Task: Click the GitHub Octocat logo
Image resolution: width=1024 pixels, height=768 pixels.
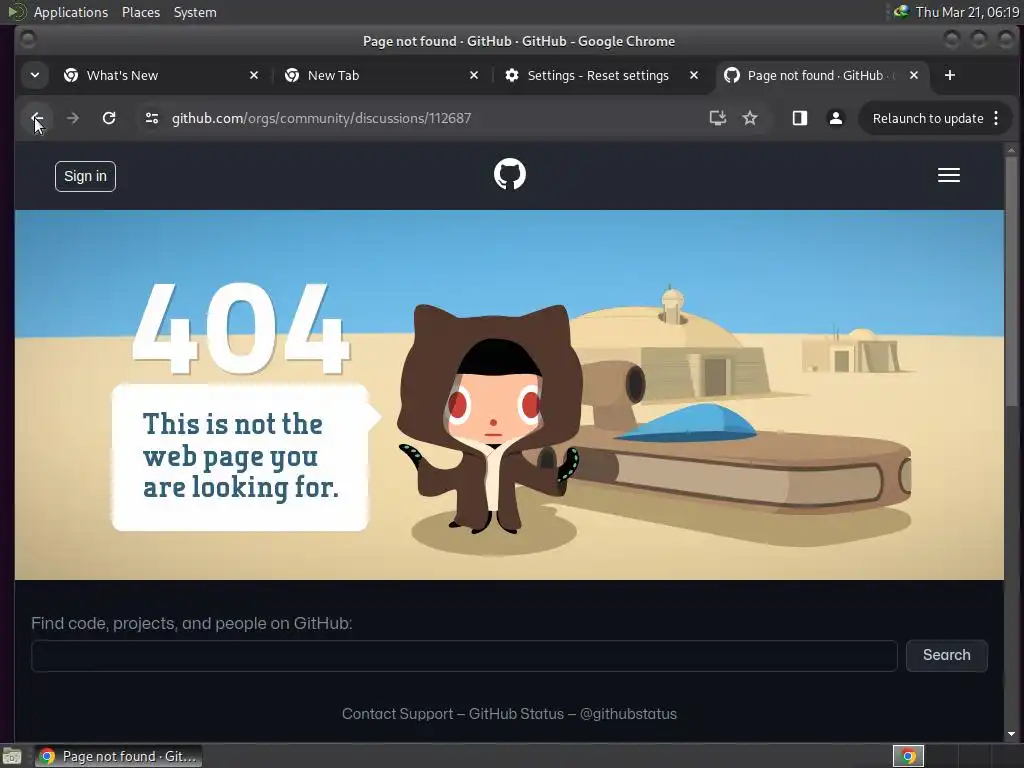Action: pos(509,174)
